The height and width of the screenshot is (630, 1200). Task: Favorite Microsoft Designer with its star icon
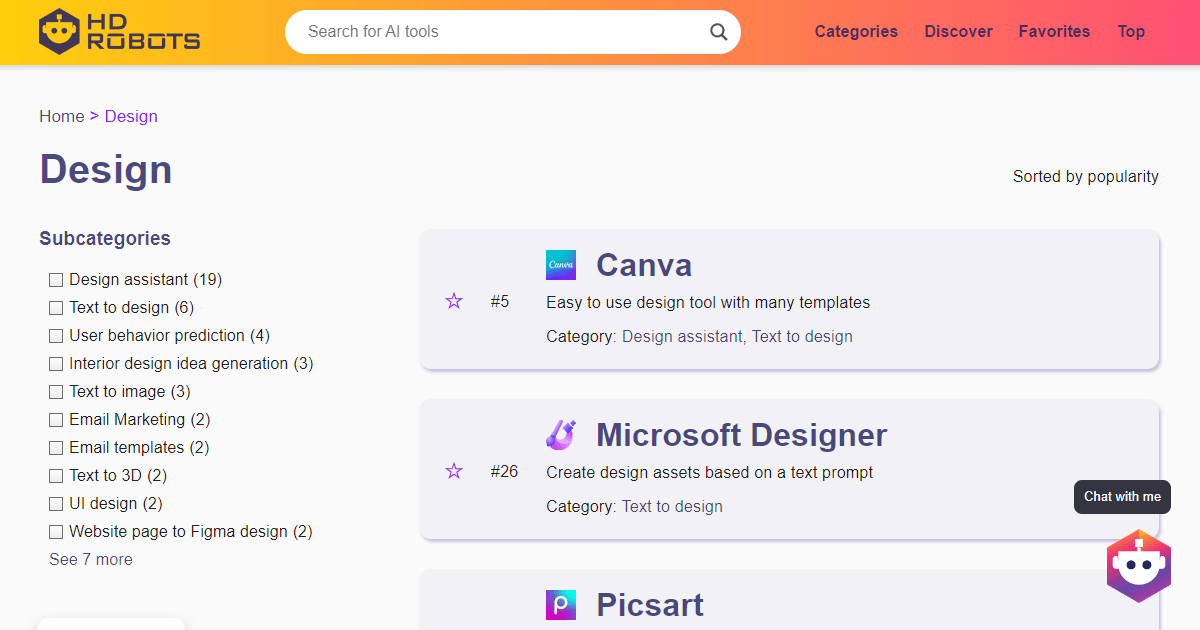454,471
